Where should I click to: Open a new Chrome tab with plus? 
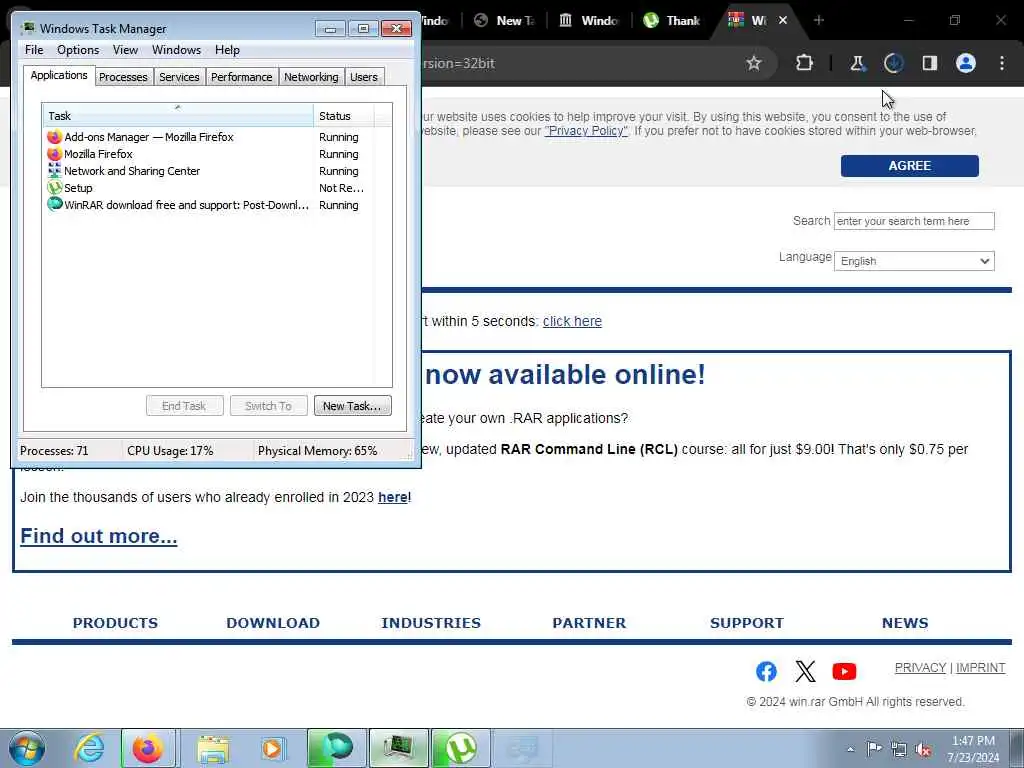coord(819,20)
